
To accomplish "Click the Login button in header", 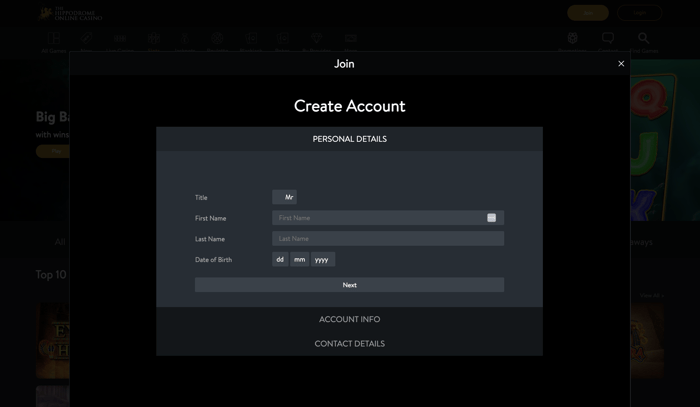I will pyautogui.click(x=639, y=13).
